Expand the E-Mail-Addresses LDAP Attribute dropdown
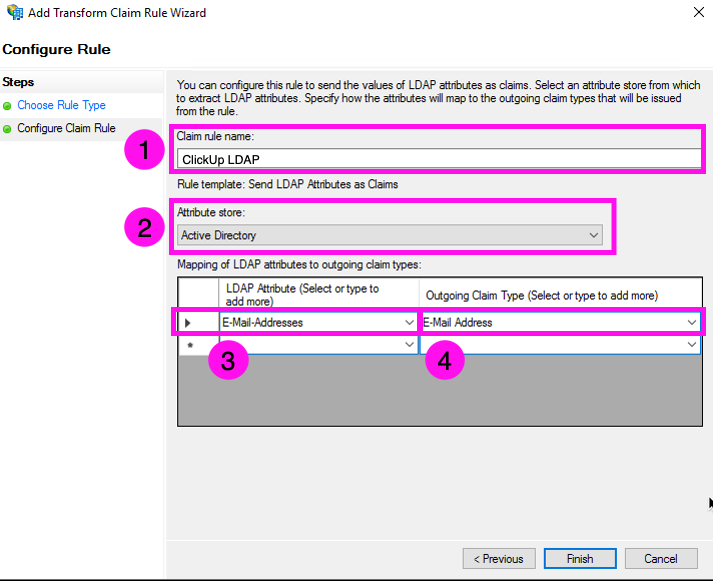Viewport: 713px width, 581px height. coord(408,323)
